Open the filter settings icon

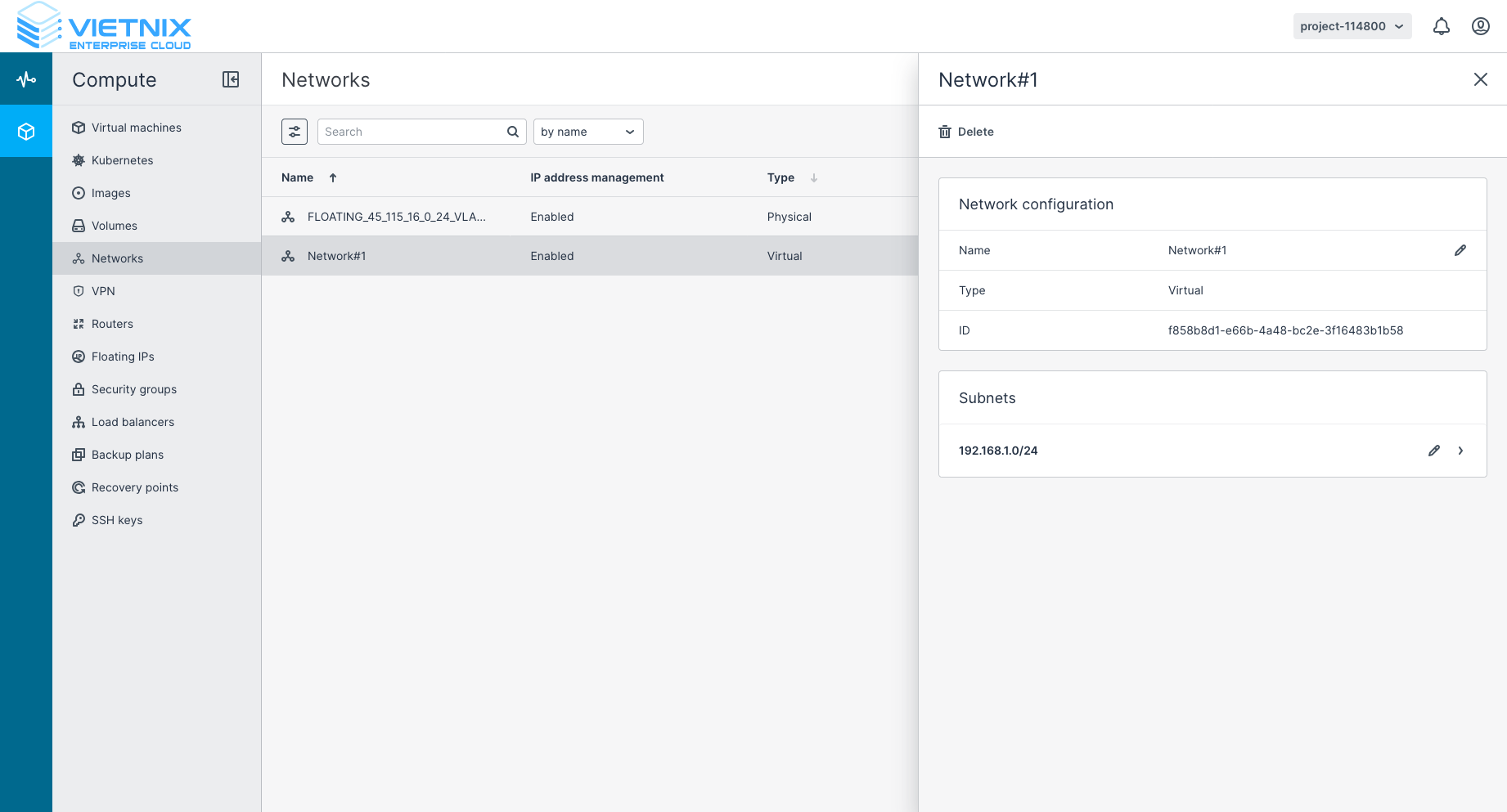pyautogui.click(x=295, y=132)
